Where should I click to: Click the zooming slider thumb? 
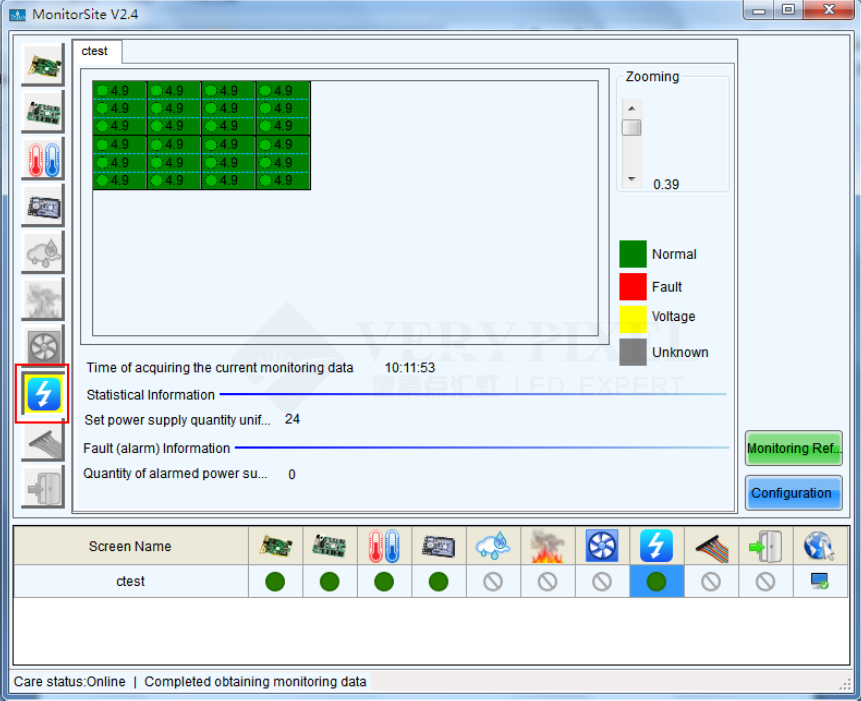point(631,127)
